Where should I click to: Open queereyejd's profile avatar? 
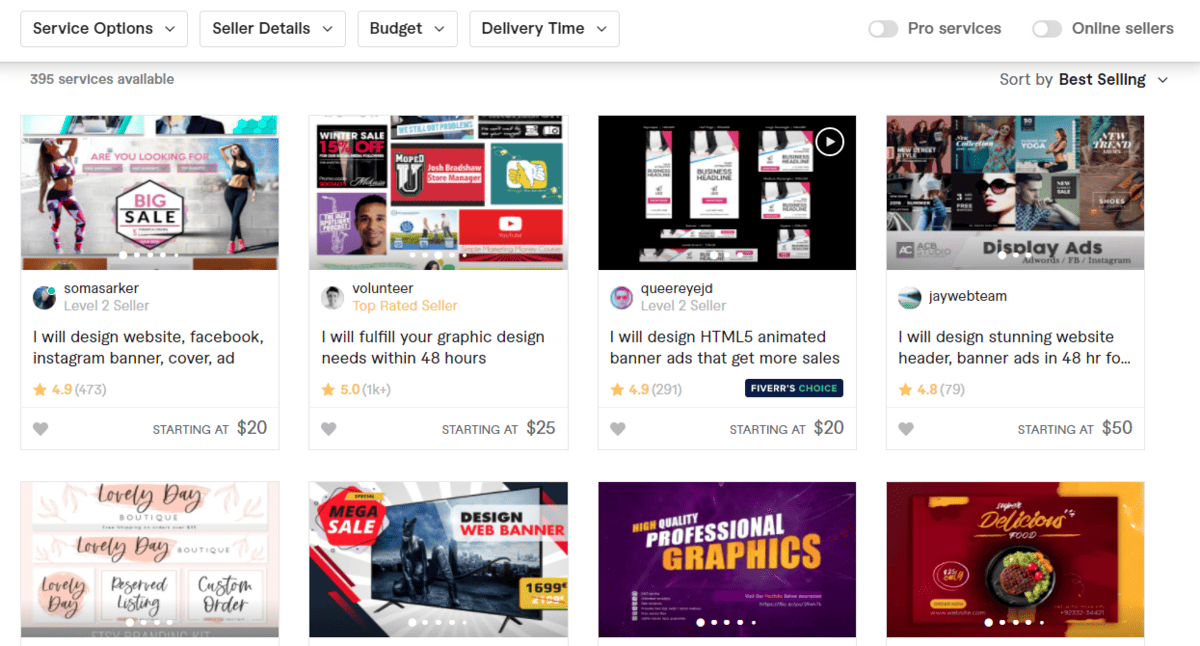point(622,297)
